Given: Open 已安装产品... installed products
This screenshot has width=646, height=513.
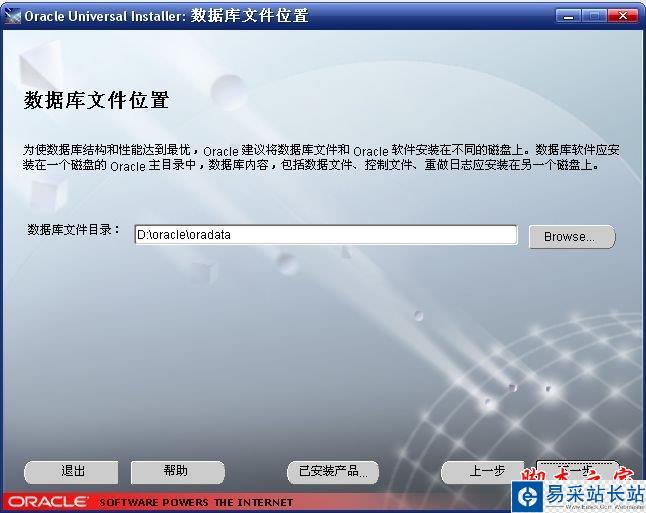Looking at the screenshot, I should 333,472.
